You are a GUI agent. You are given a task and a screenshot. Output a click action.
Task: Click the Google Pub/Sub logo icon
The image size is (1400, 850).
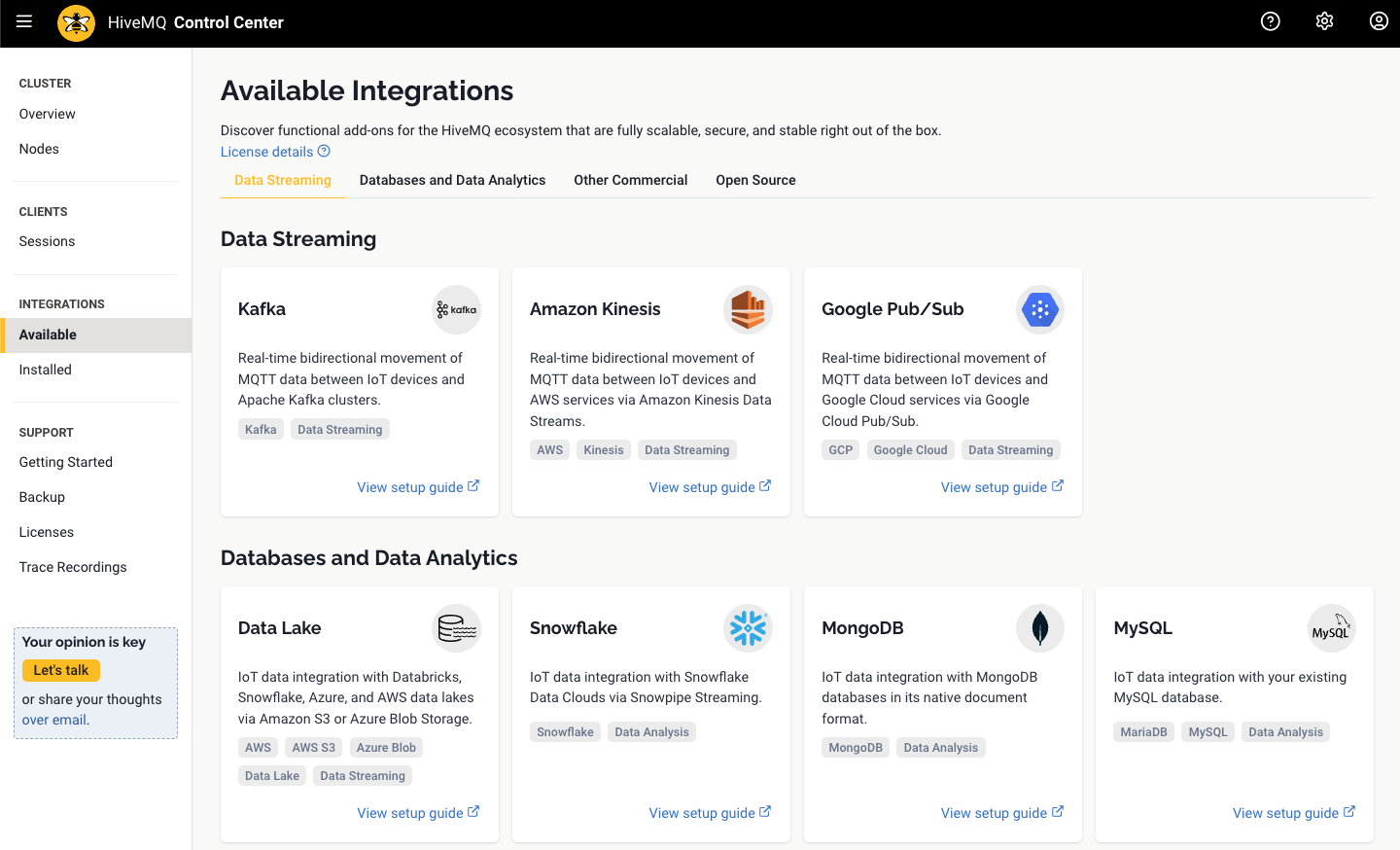point(1040,309)
